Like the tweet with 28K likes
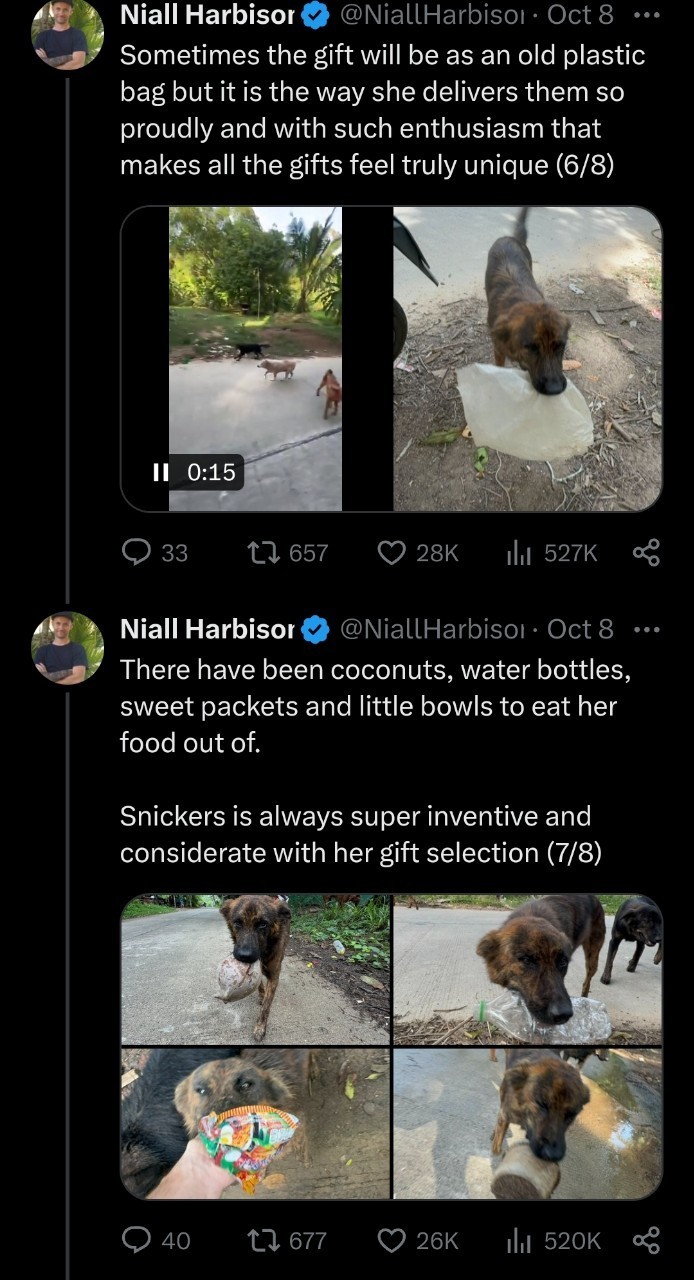 391,552
